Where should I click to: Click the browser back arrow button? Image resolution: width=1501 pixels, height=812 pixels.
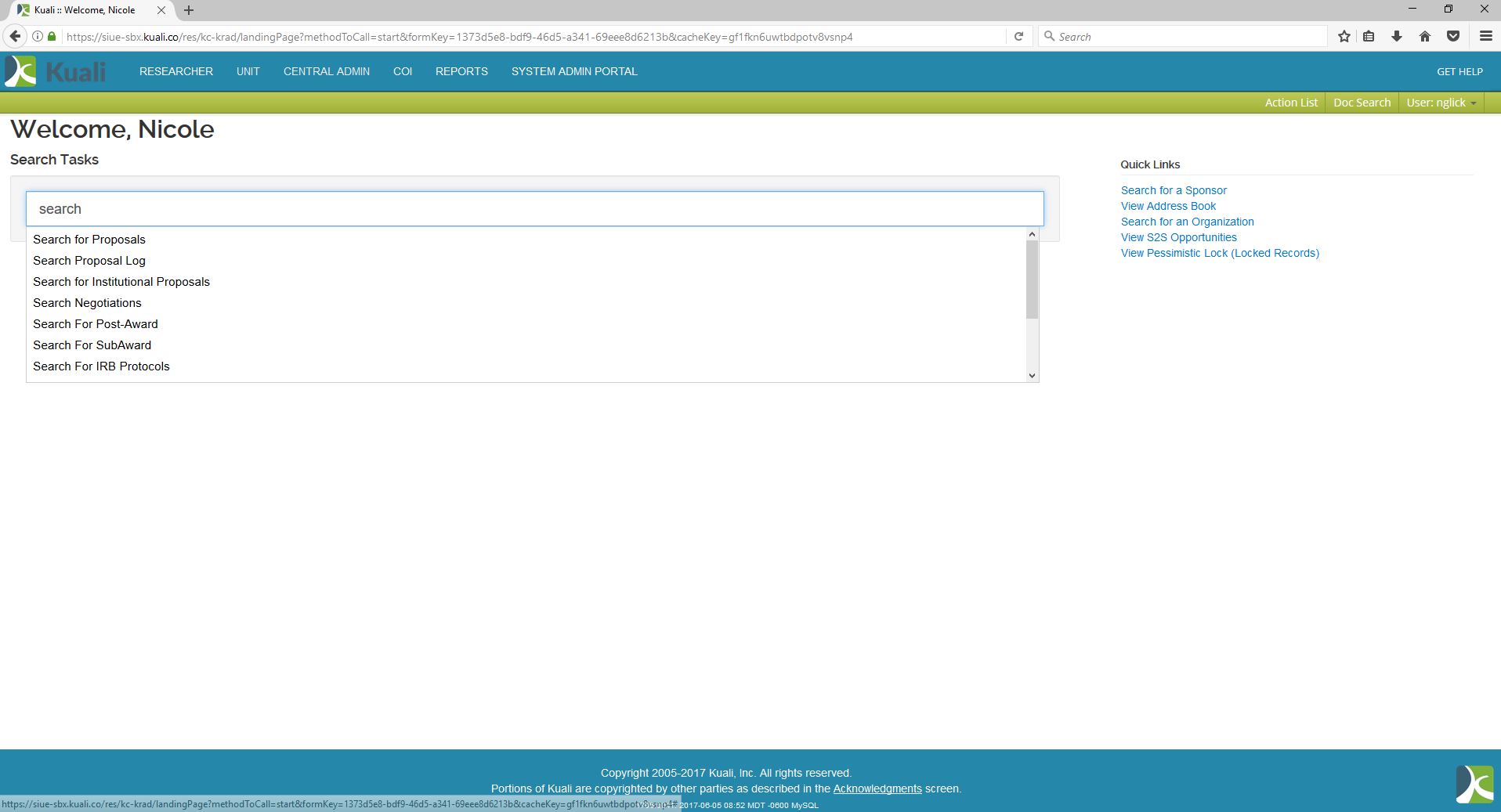[15, 37]
